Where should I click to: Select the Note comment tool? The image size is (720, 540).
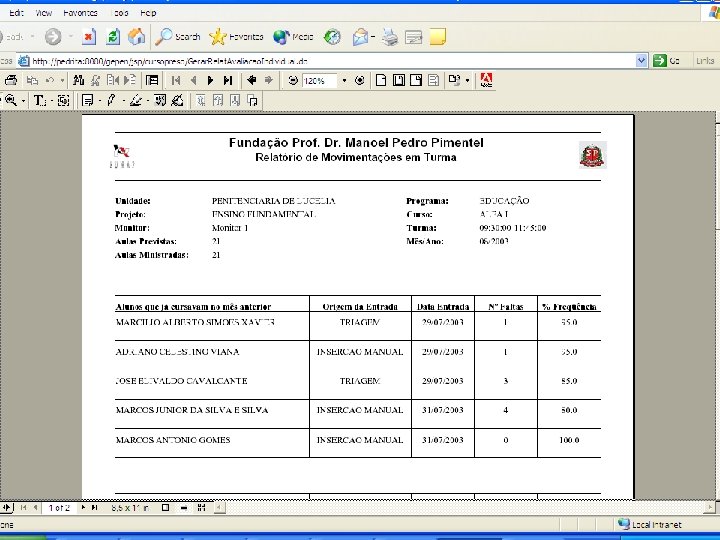click(88, 101)
